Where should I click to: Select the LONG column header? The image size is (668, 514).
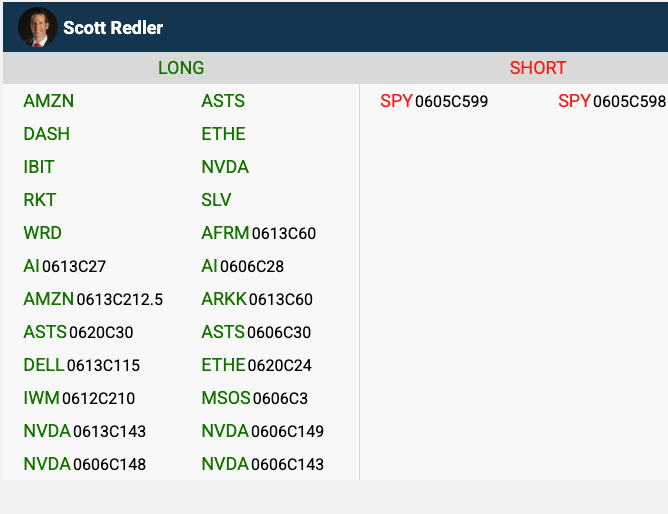click(181, 68)
